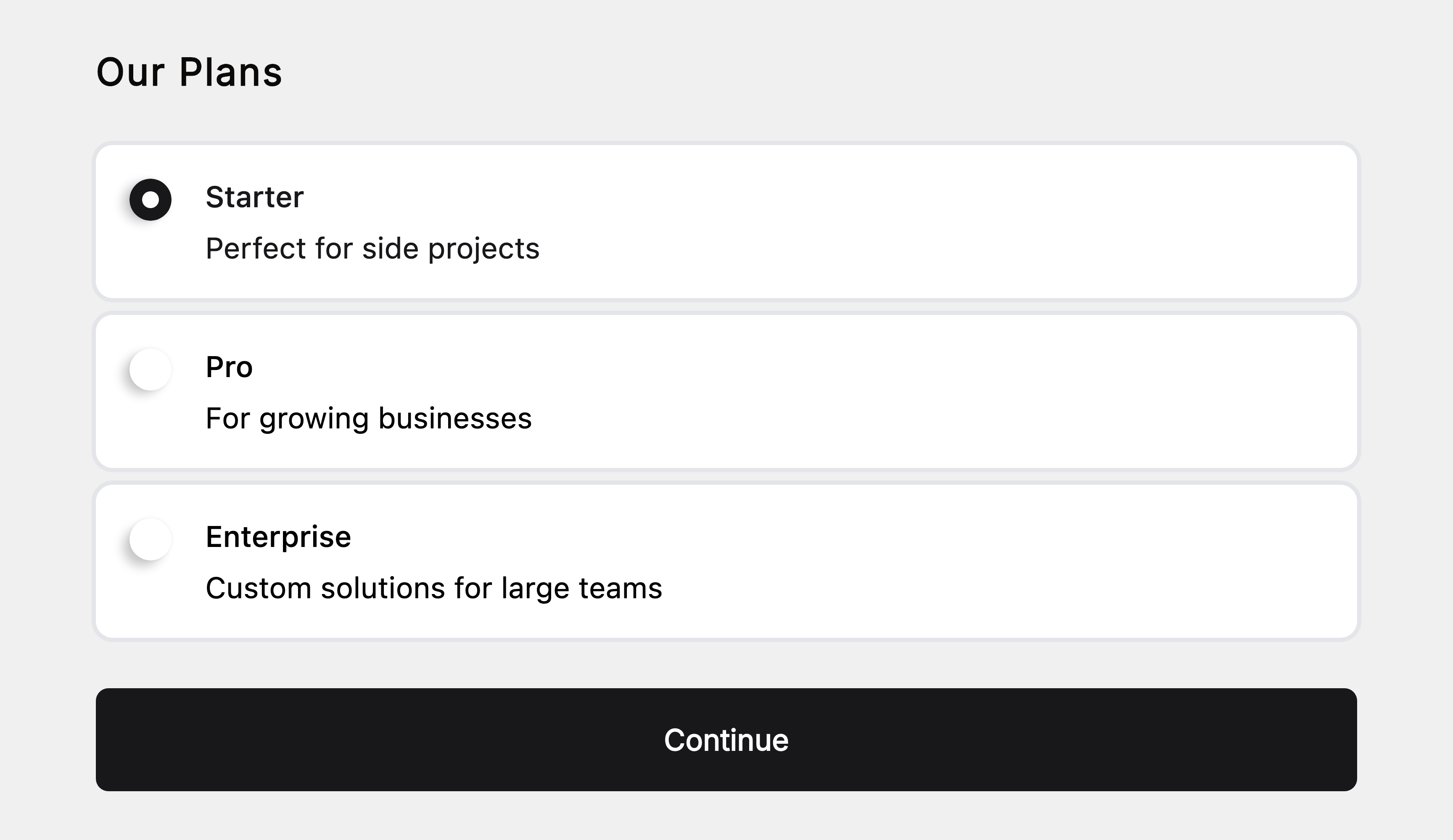Choose the plan for growing businesses
This screenshot has width=1453, height=840.
(151, 370)
